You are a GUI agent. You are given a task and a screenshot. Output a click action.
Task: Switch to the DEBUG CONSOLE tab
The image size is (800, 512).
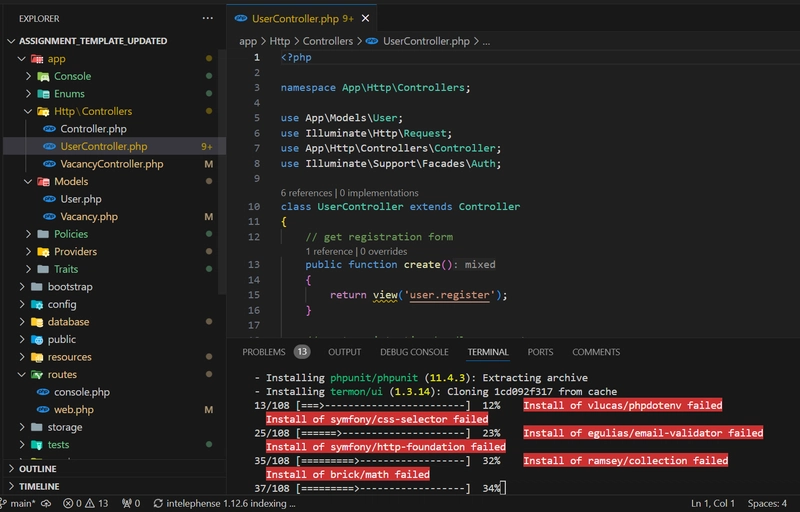pyautogui.click(x=414, y=352)
